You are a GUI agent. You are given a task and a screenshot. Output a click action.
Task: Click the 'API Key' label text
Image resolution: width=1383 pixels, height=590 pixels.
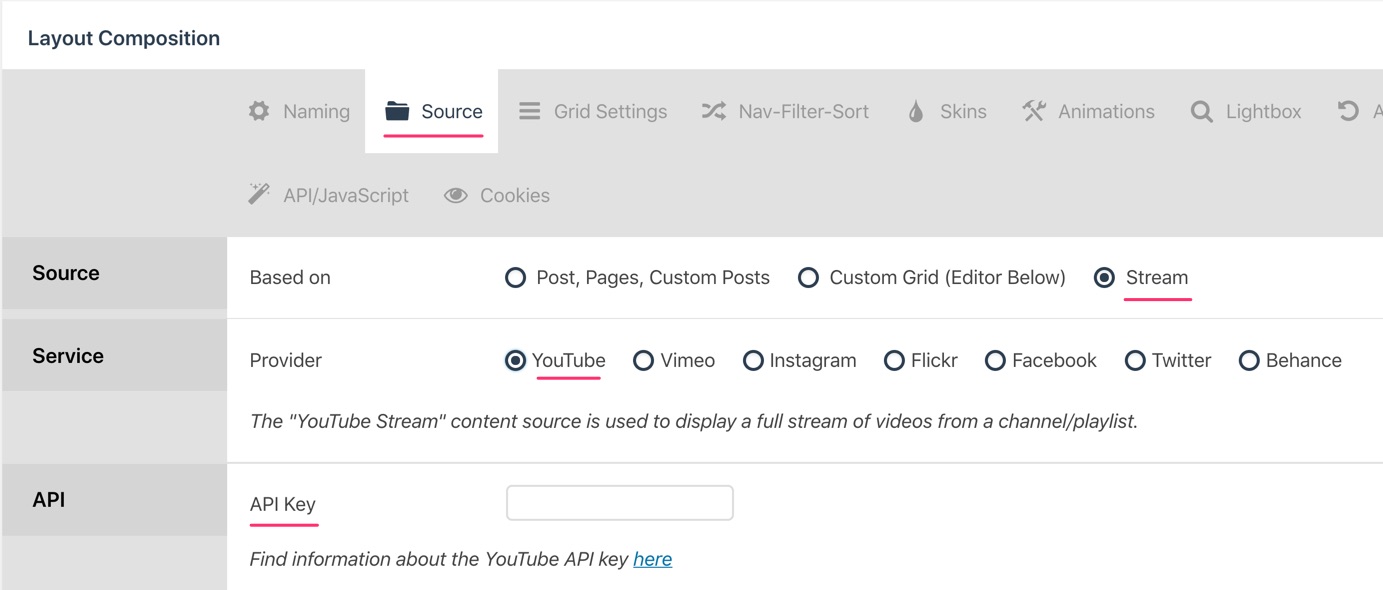(283, 504)
